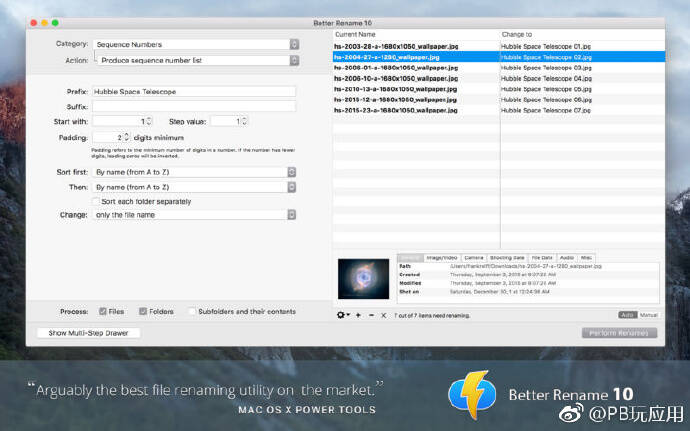Select the Image/Video info tab

click(x=442, y=258)
